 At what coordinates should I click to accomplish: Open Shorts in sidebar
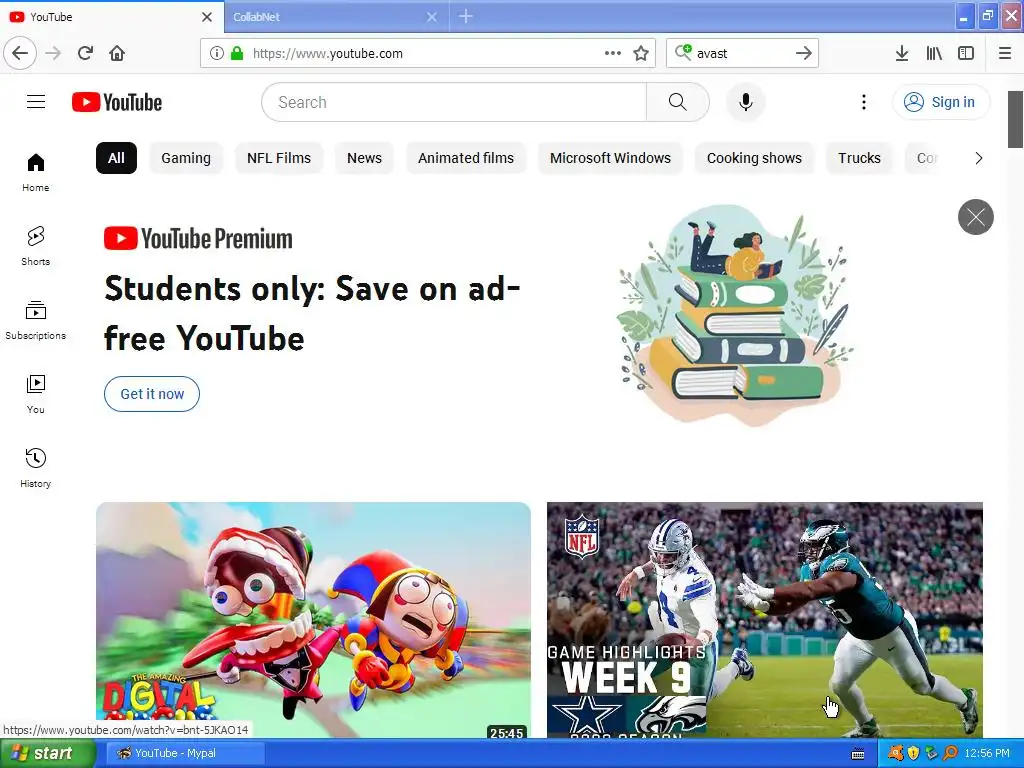(36, 246)
